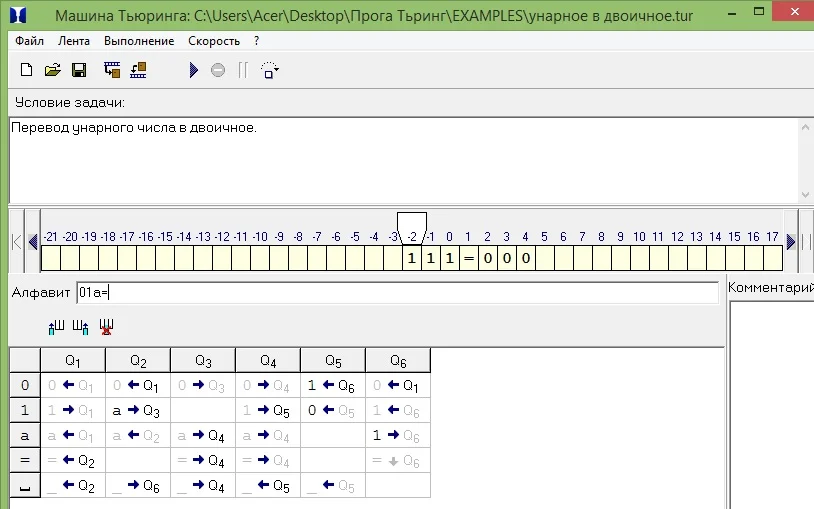Minimize the Машина Тьюринга window
Image resolution: width=814 pixels, height=509 pixels.
pyautogui.click(x=732, y=14)
